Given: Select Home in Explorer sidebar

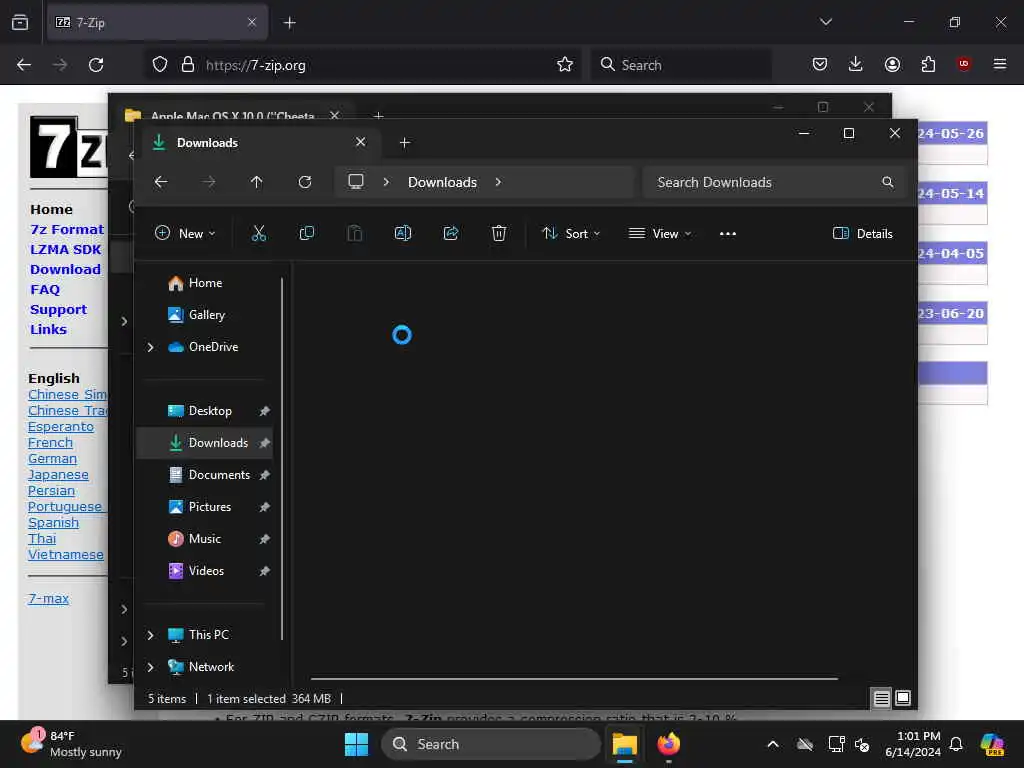Looking at the screenshot, I should point(205,283).
